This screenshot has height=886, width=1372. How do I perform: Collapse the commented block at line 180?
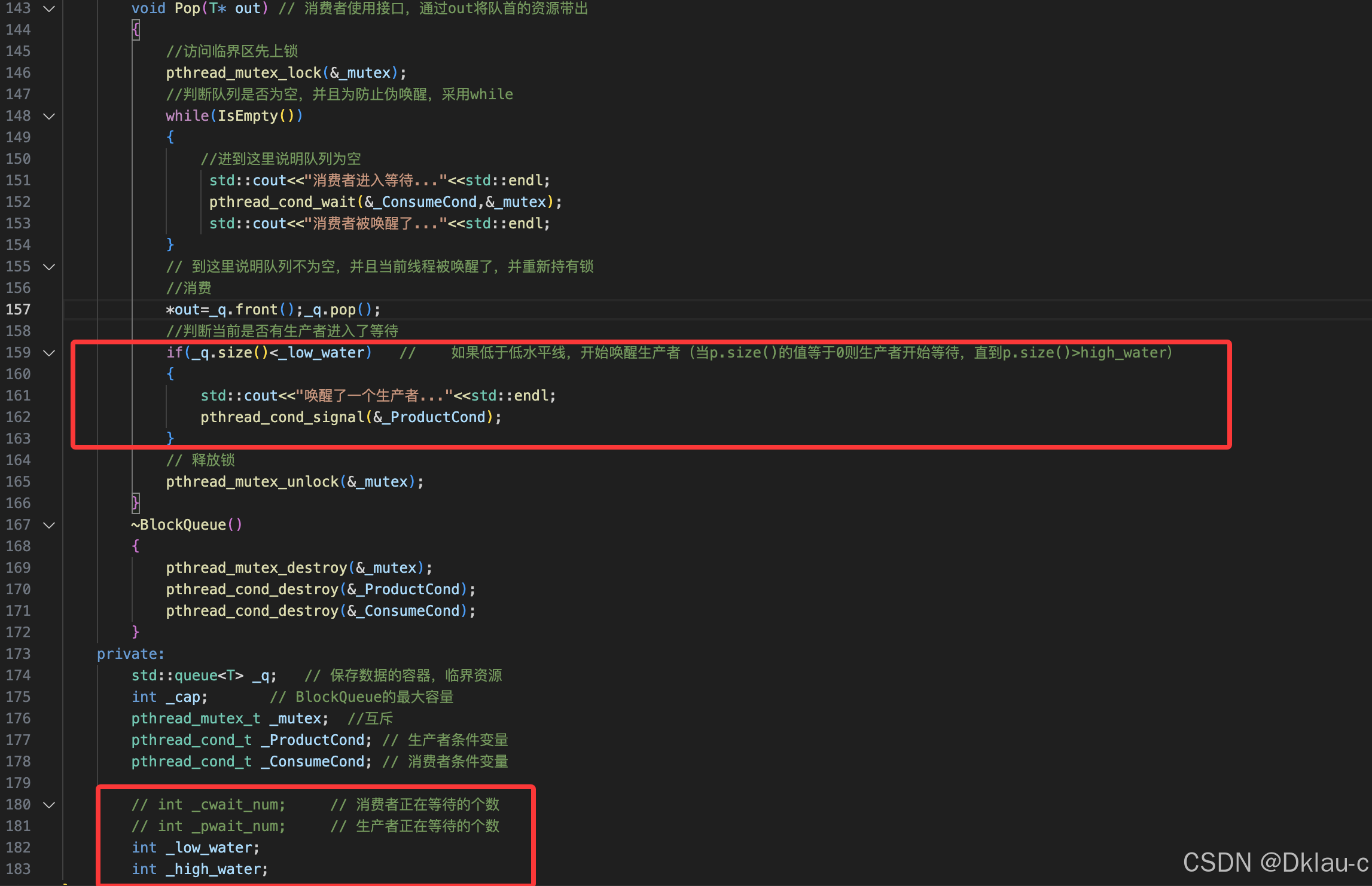(x=49, y=805)
